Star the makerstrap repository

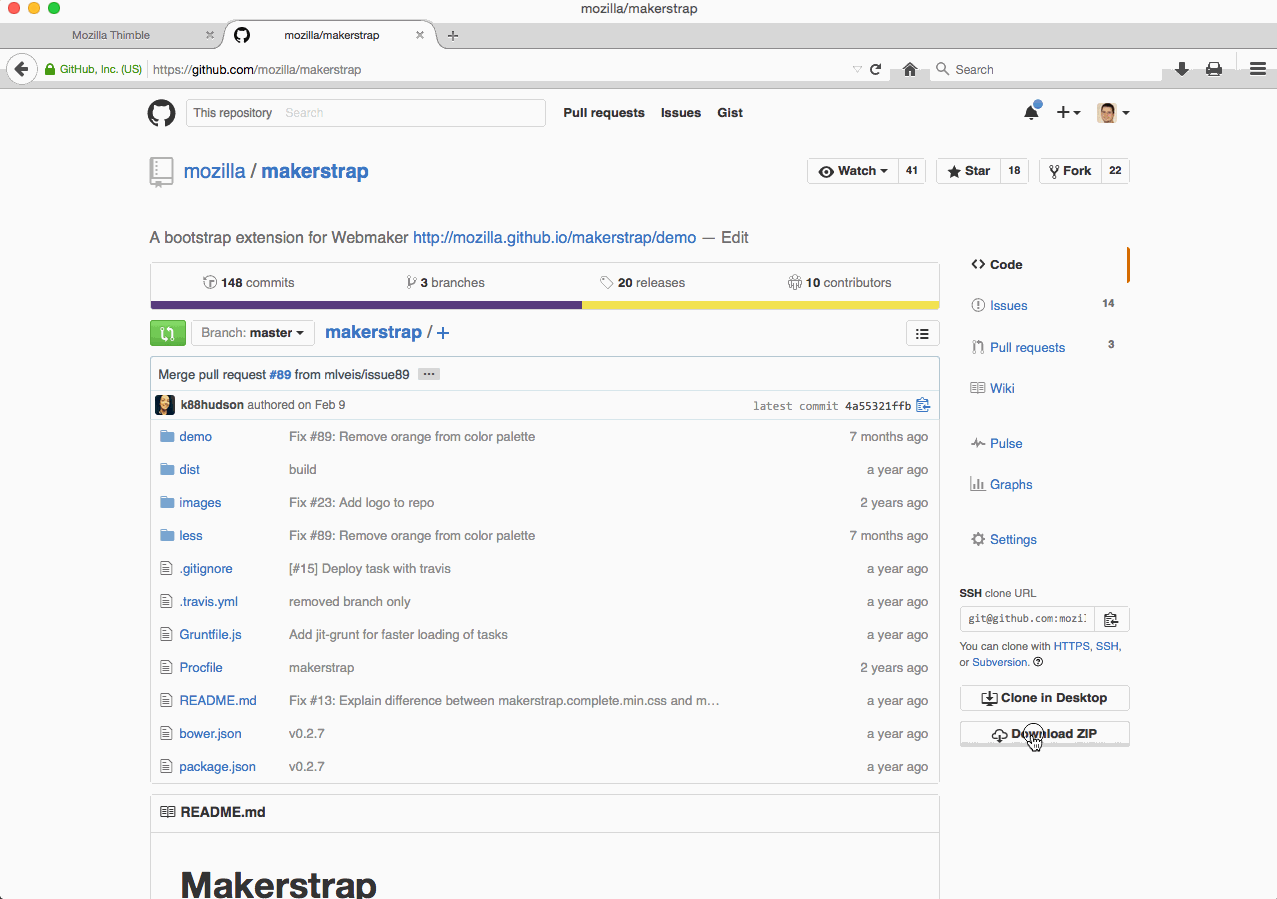click(967, 170)
